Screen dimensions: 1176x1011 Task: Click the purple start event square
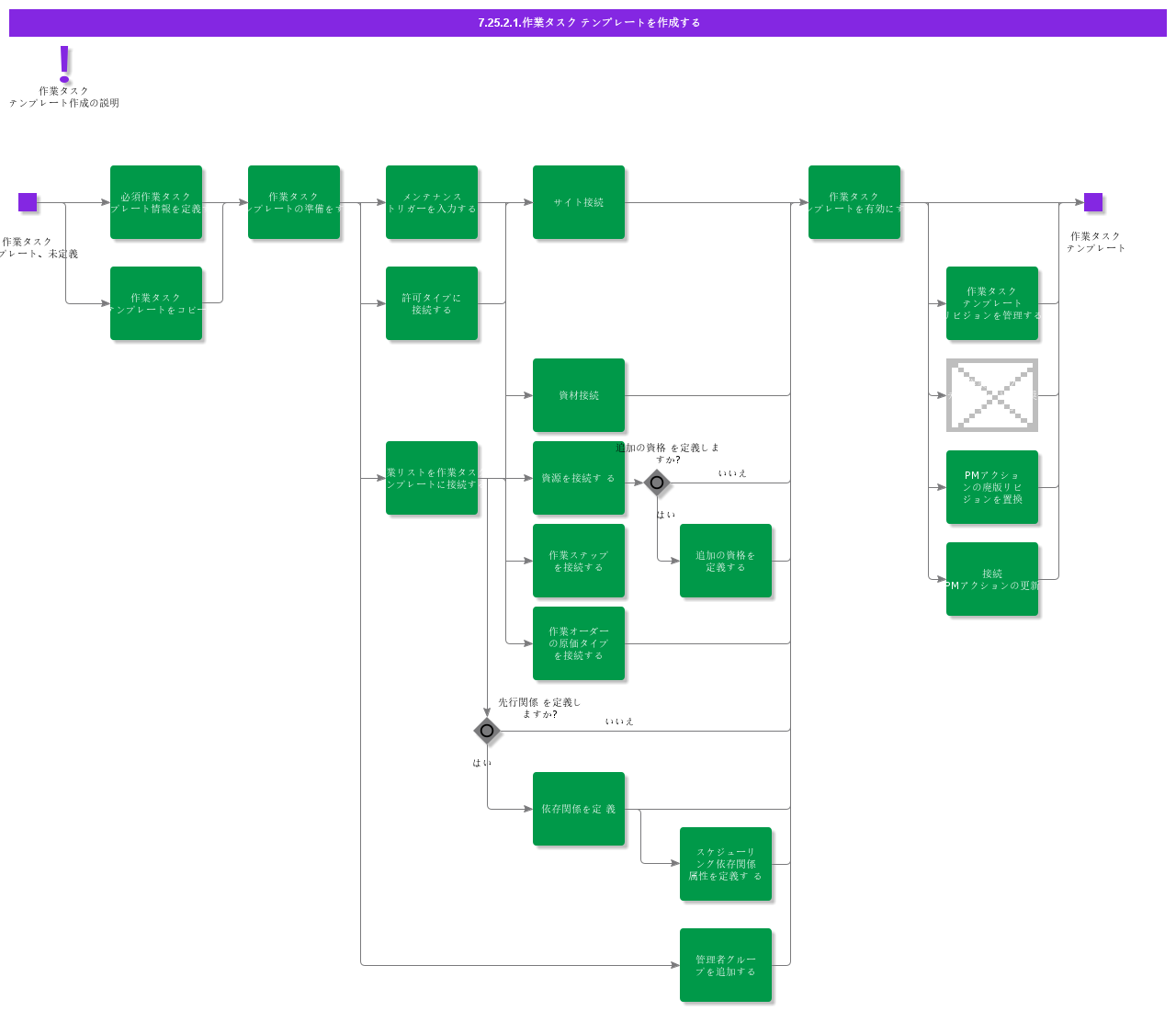click(x=28, y=202)
